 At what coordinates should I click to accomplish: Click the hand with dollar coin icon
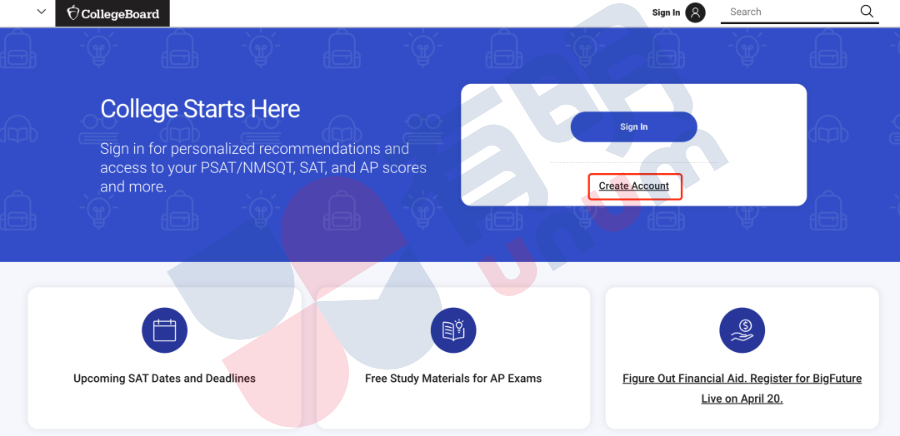[742, 330]
